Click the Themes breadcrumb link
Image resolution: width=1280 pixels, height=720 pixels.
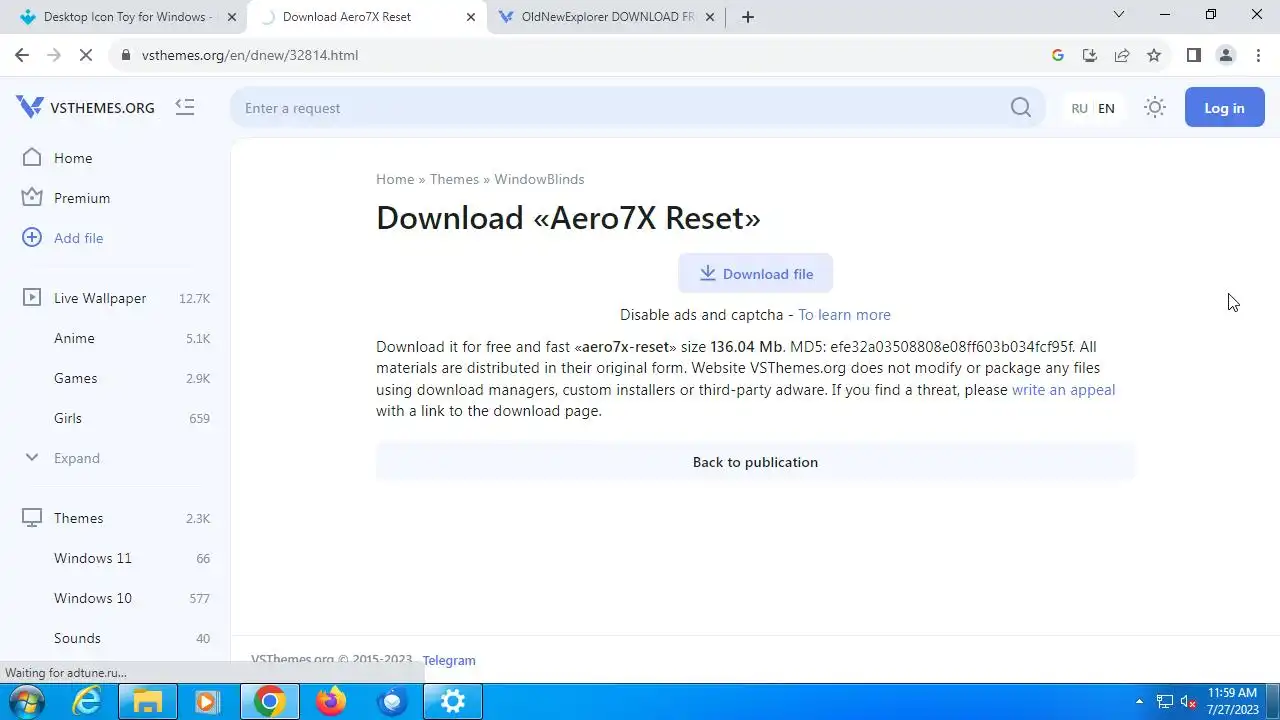[454, 179]
